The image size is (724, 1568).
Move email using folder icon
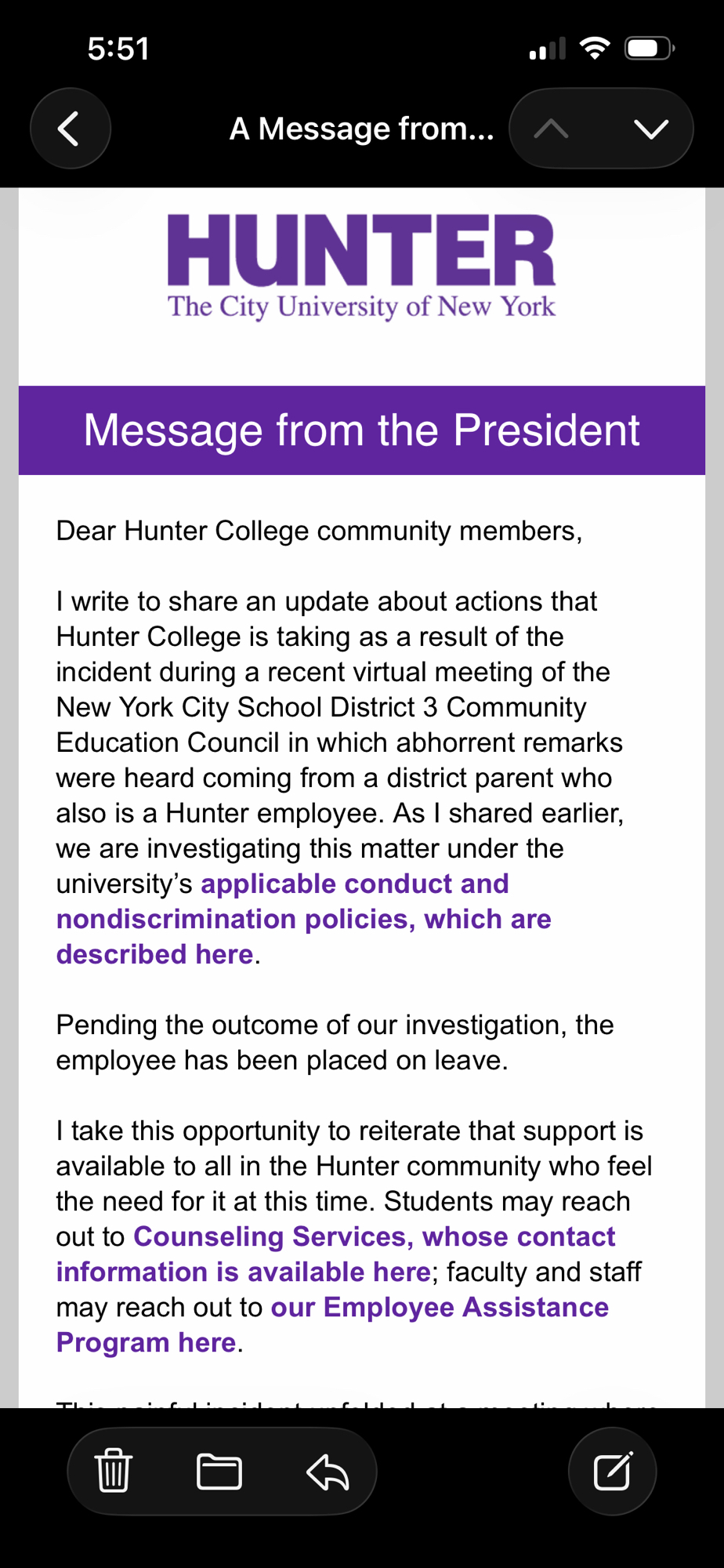coord(219,1471)
